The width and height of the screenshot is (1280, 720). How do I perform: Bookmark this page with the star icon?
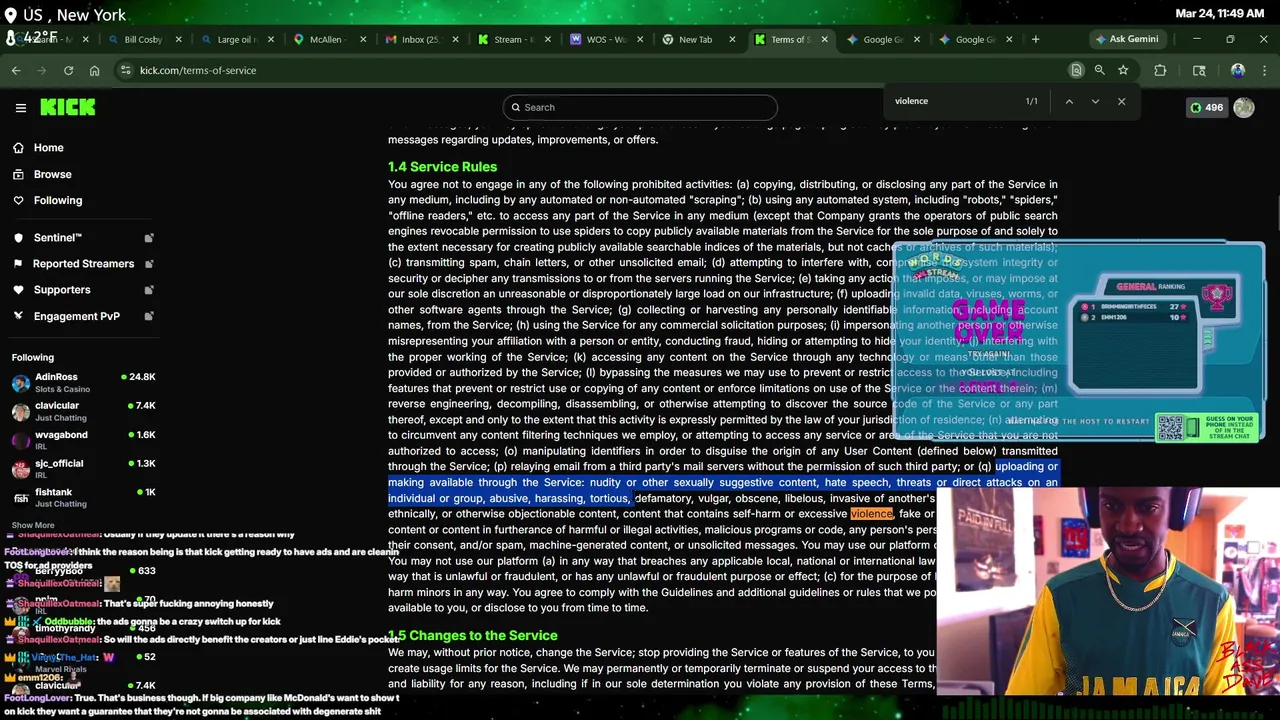pyautogui.click(x=1123, y=70)
